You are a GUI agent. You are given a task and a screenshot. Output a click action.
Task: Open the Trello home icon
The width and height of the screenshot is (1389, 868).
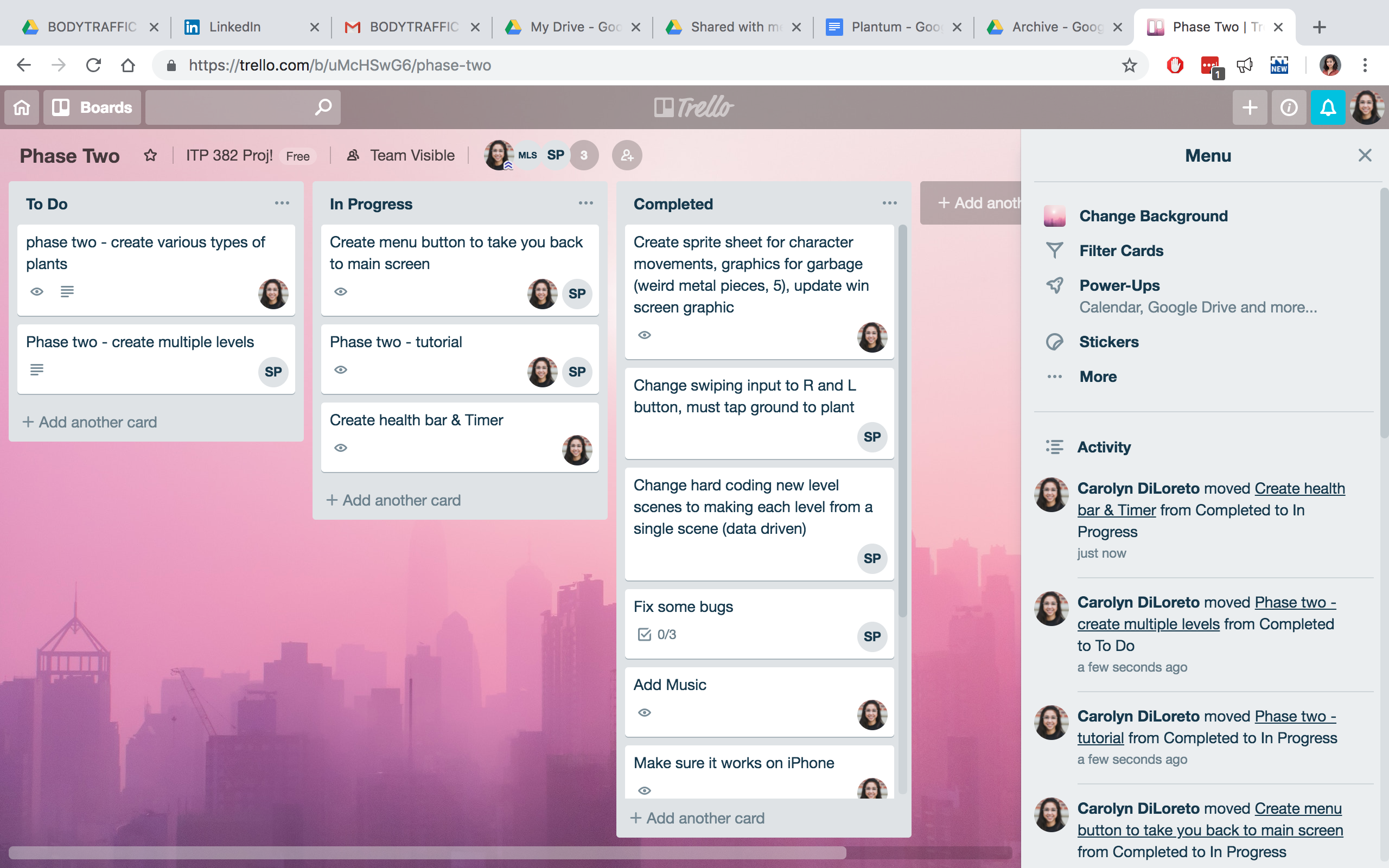[21, 107]
